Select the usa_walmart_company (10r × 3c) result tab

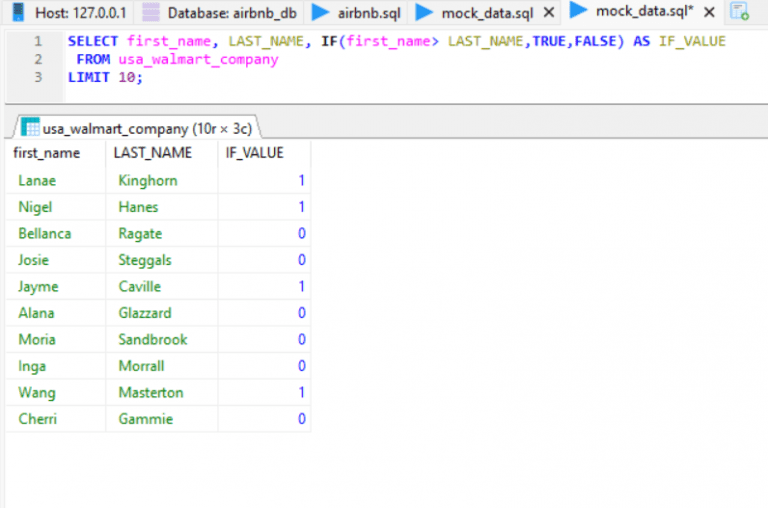click(x=137, y=128)
